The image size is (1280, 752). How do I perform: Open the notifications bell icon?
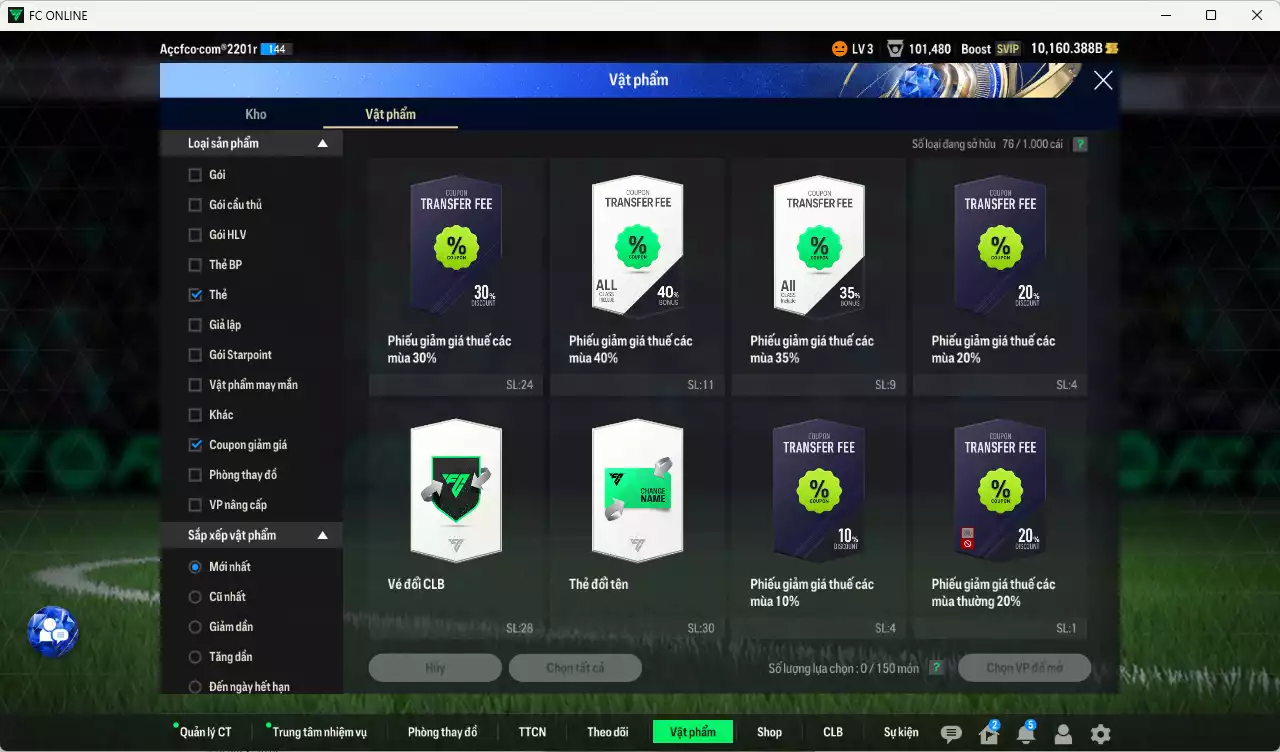click(1025, 734)
